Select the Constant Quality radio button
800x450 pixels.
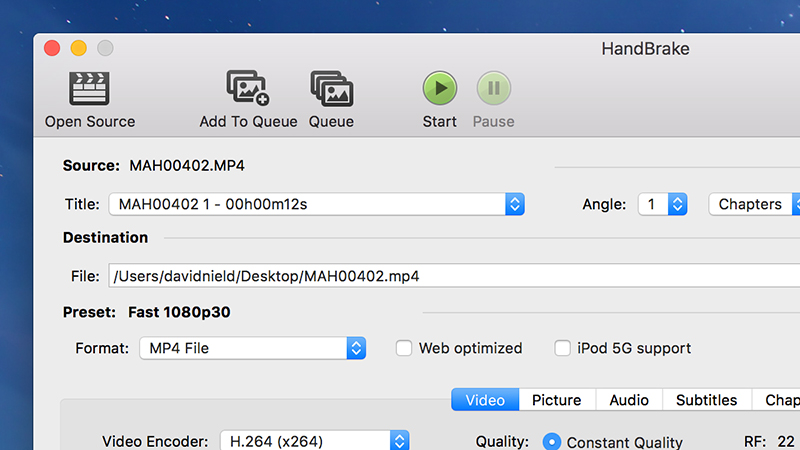(552, 441)
